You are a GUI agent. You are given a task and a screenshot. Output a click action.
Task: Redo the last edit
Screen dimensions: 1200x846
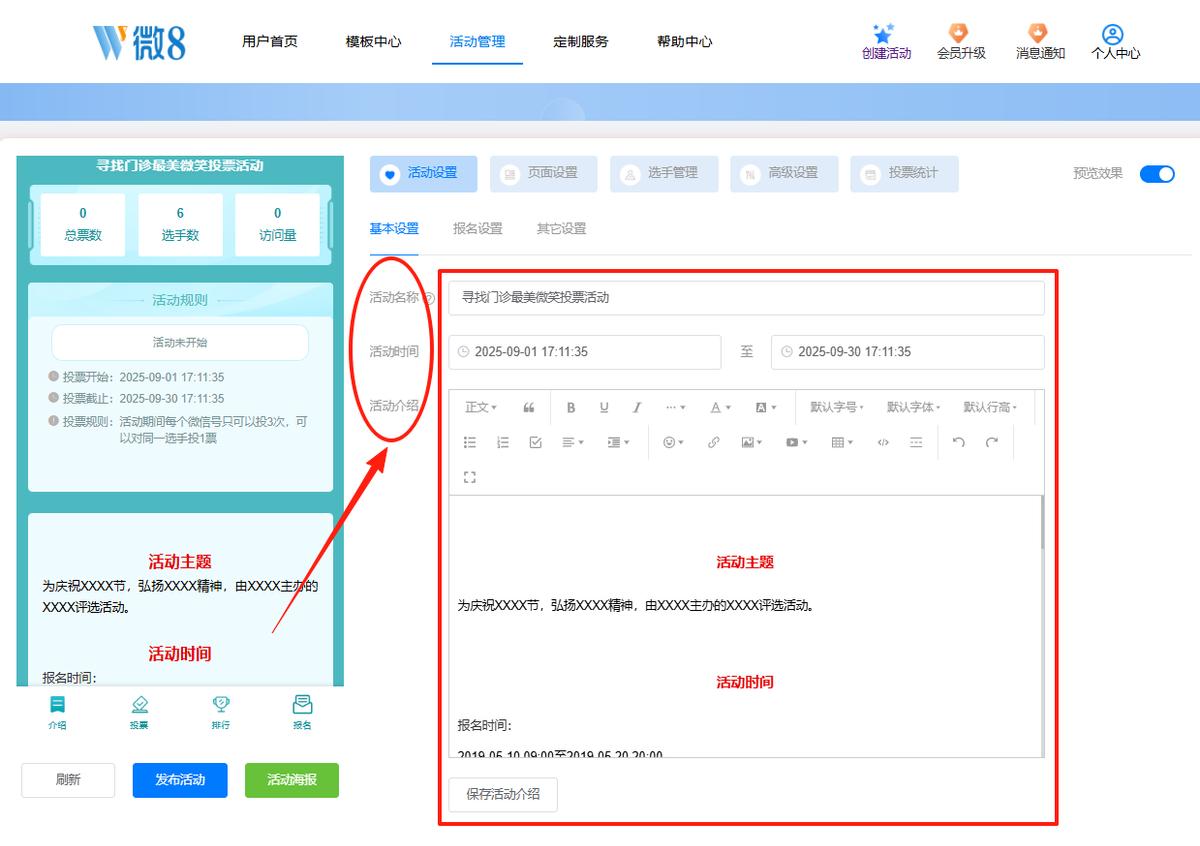[x=992, y=443]
